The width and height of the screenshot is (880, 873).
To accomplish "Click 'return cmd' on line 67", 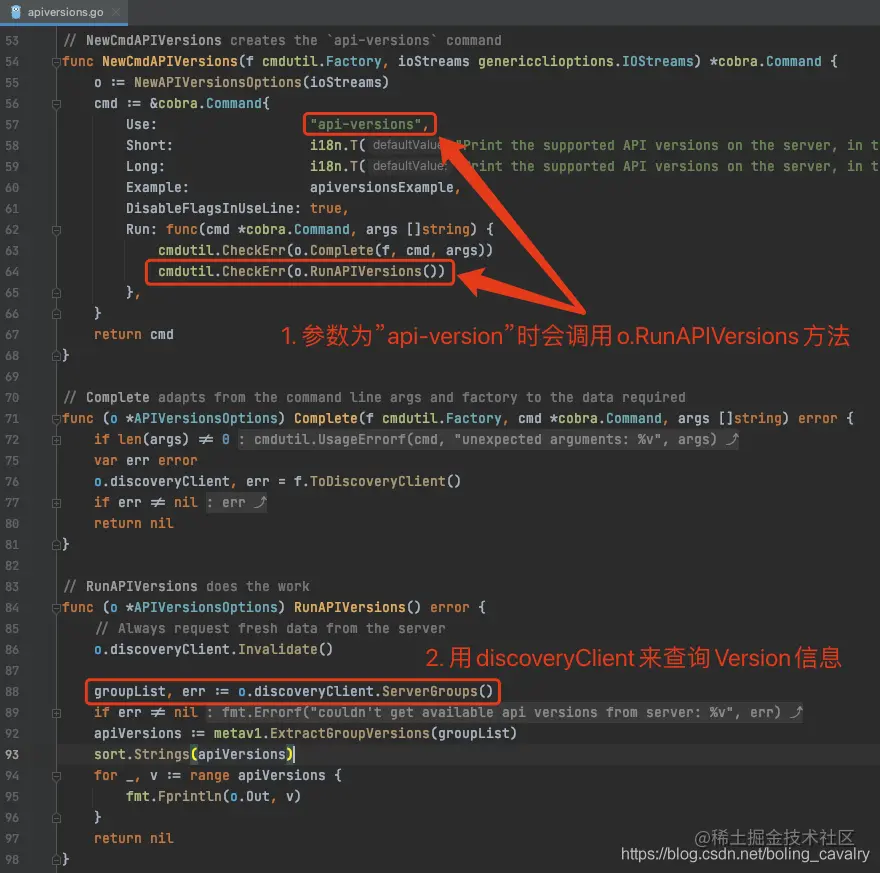I will 134,335.
